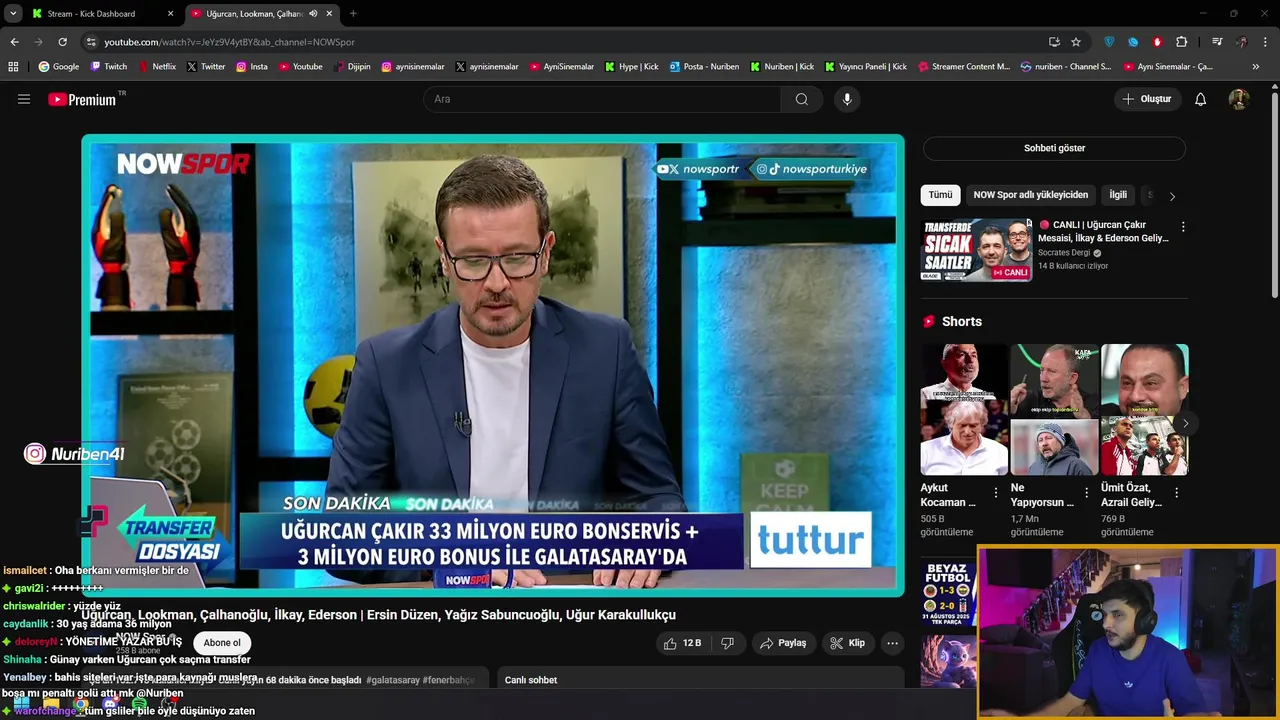Open YouTube notifications bell

[1201, 99]
